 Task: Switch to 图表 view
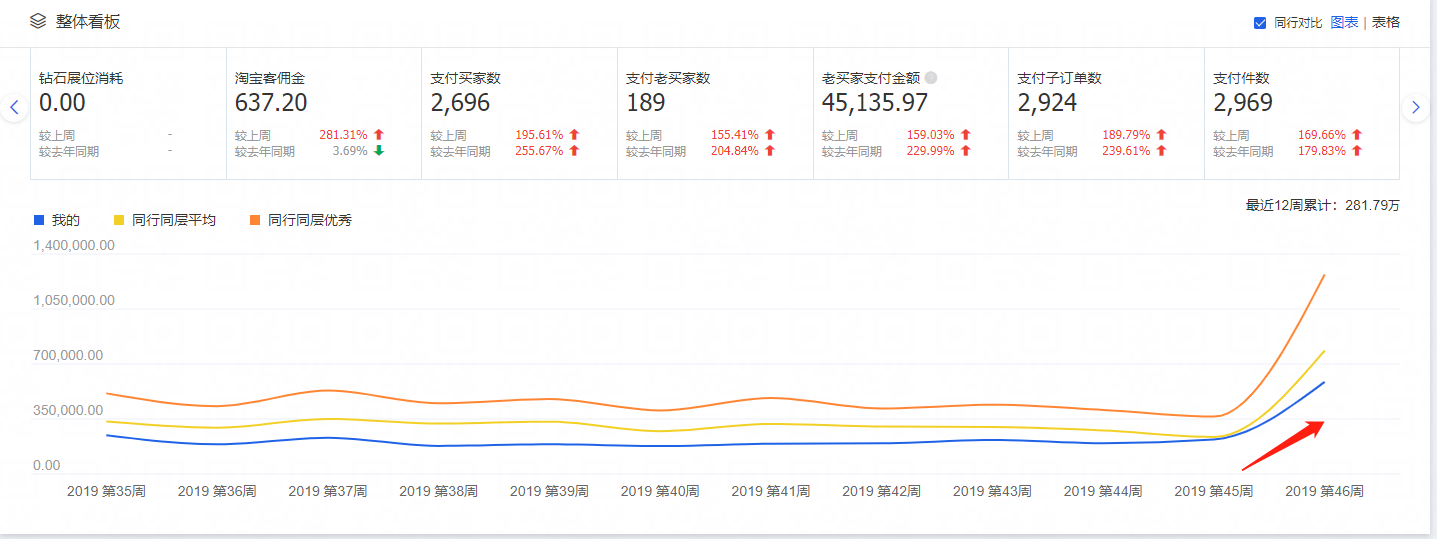[1344, 22]
